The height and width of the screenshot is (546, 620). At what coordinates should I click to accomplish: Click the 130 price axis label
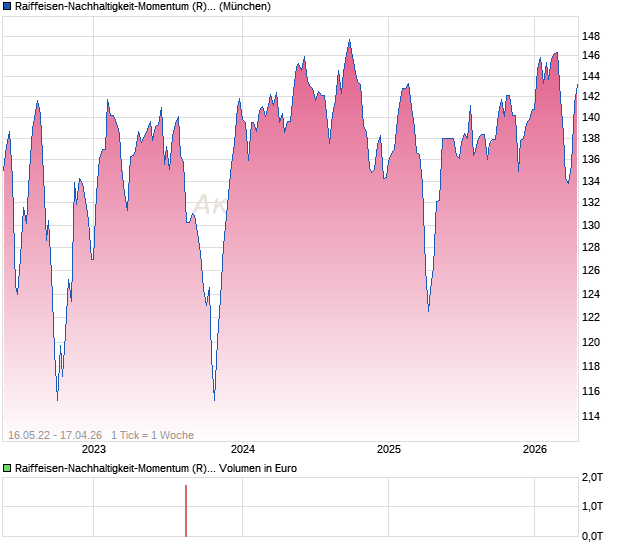click(x=591, y=225)
